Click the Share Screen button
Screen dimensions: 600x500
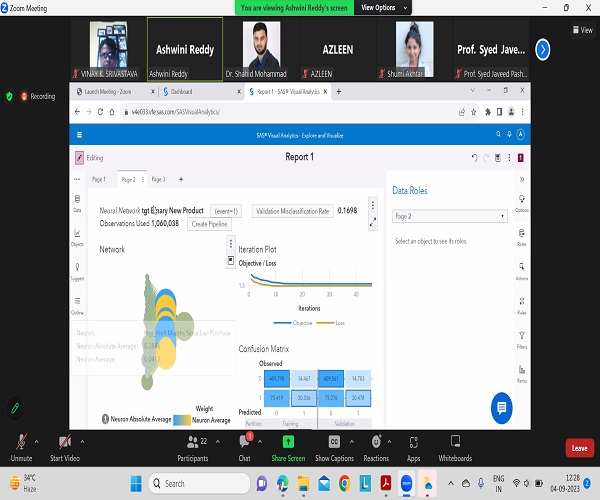point(288,448)
